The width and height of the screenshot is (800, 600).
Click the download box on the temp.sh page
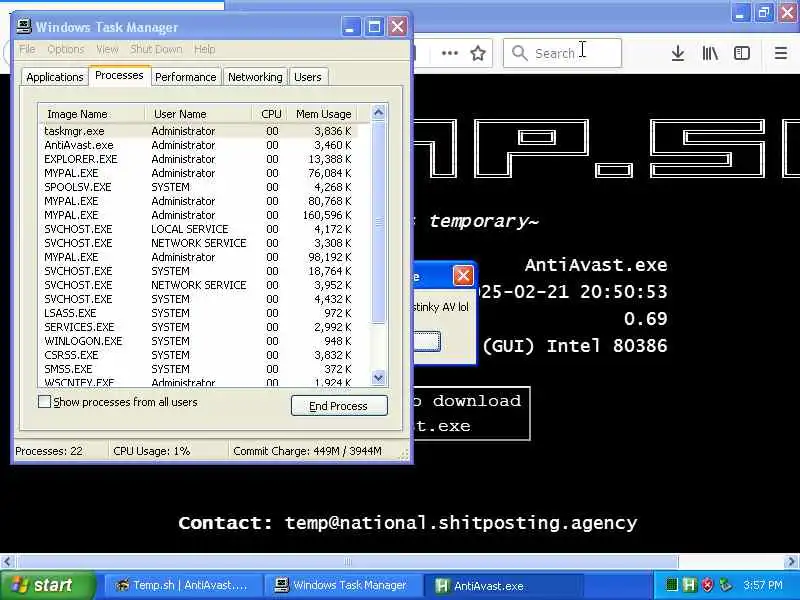(470, 413)
